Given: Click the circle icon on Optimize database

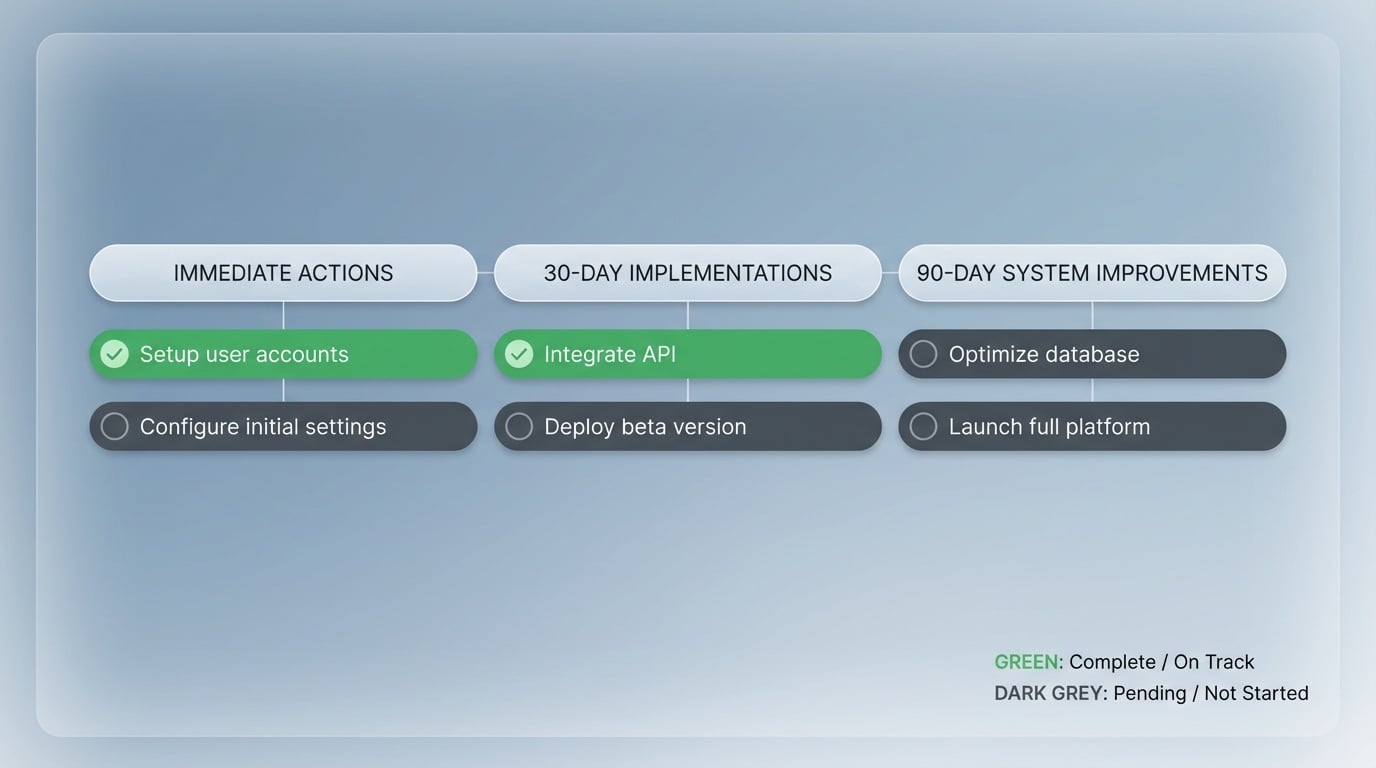Looking at the screenshot, I should tap(922, 353).
